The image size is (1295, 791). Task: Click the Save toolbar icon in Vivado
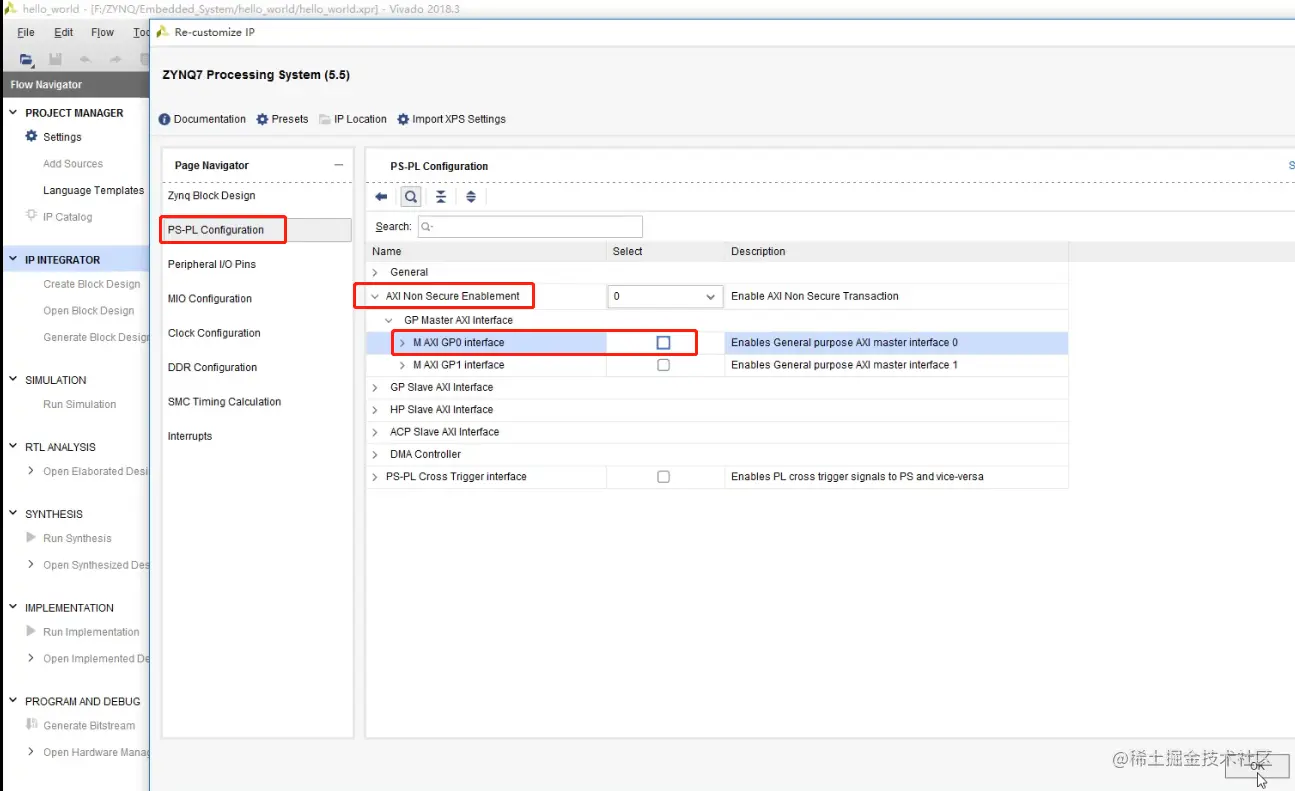tap(55, 60)
